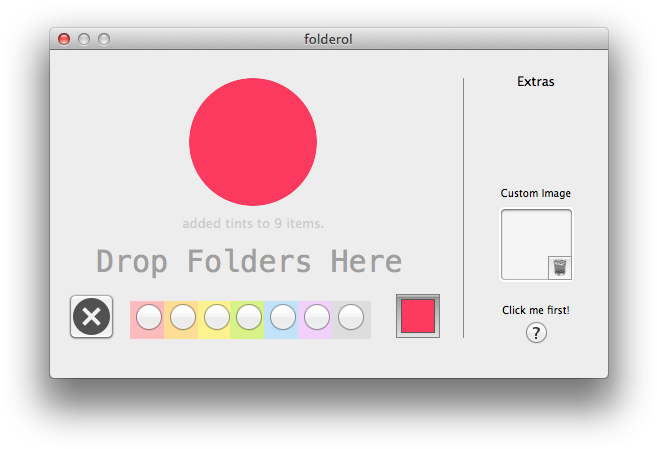
Task: Click the "Click me first!" label
Action: (x=535, y=310)
